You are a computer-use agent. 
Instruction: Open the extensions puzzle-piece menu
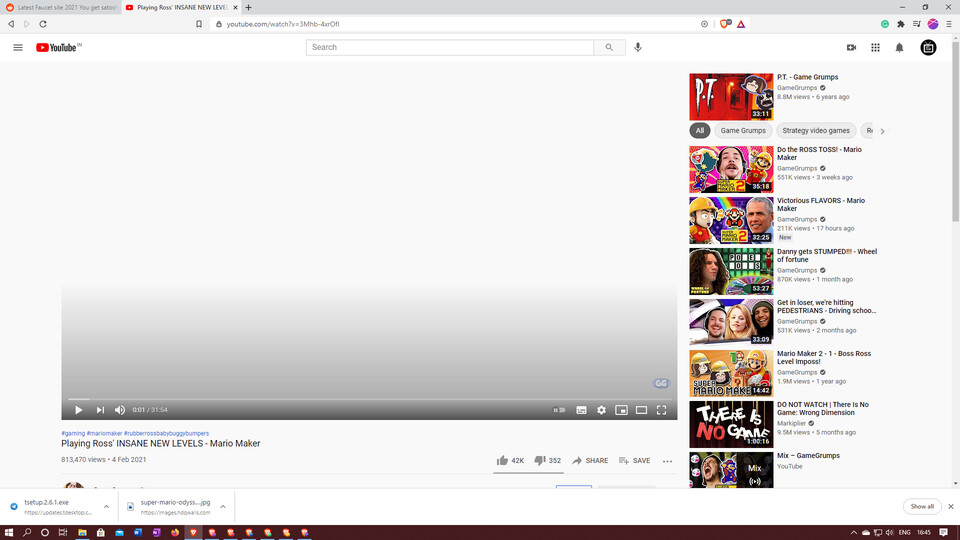coord(901,24)
